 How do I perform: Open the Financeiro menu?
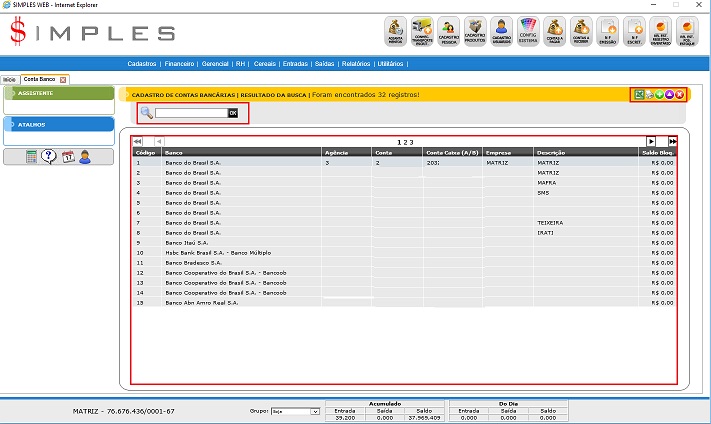coord(181,63)
